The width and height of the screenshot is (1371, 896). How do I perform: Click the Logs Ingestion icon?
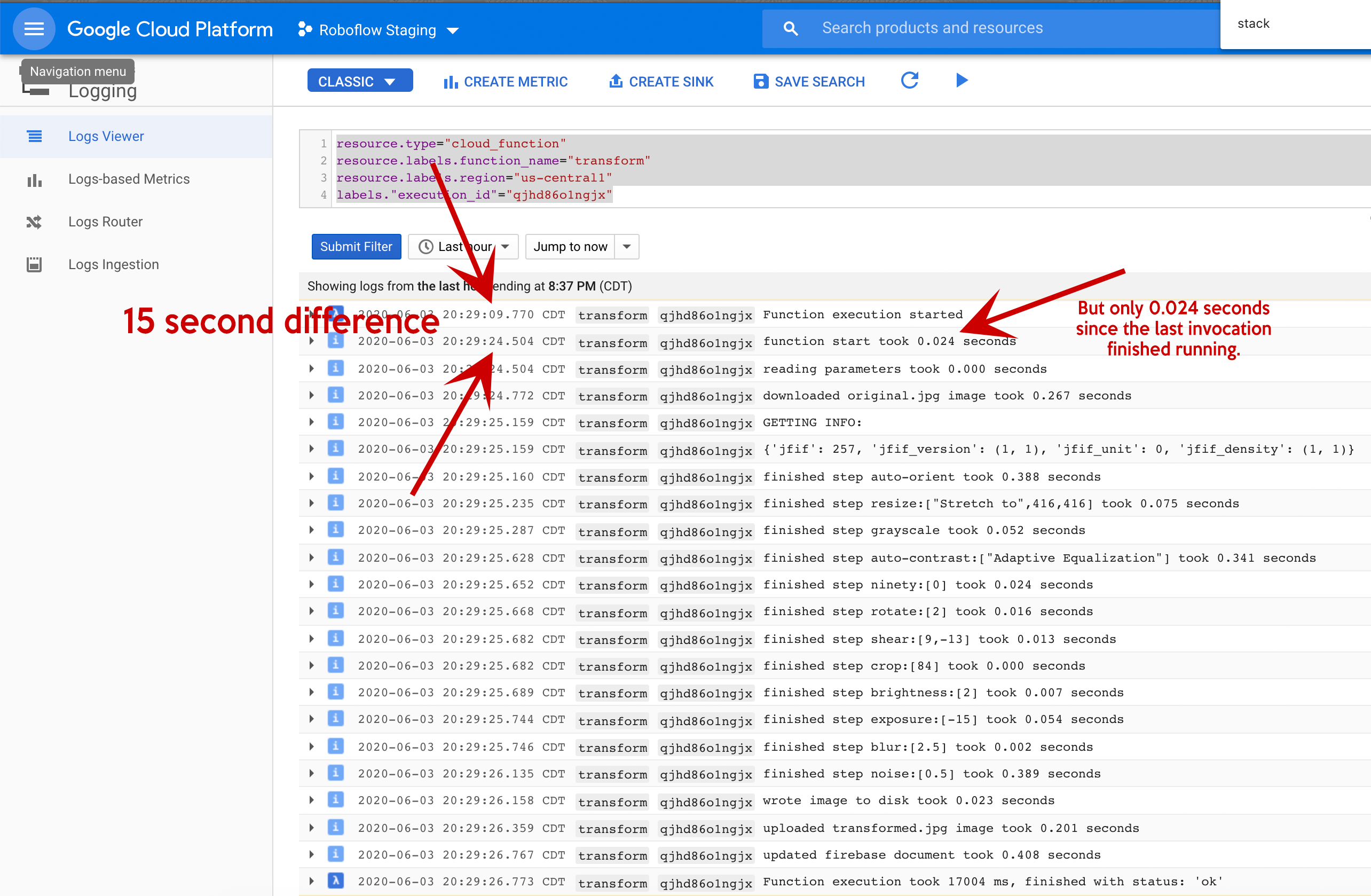pos(35,265)
